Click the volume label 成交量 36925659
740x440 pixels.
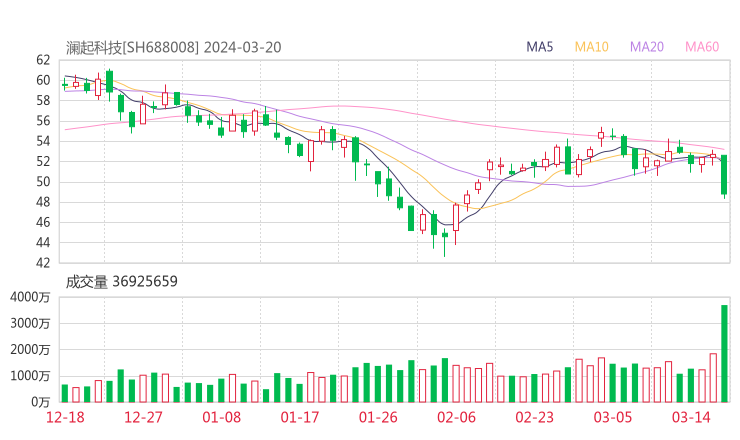[122, 281]
